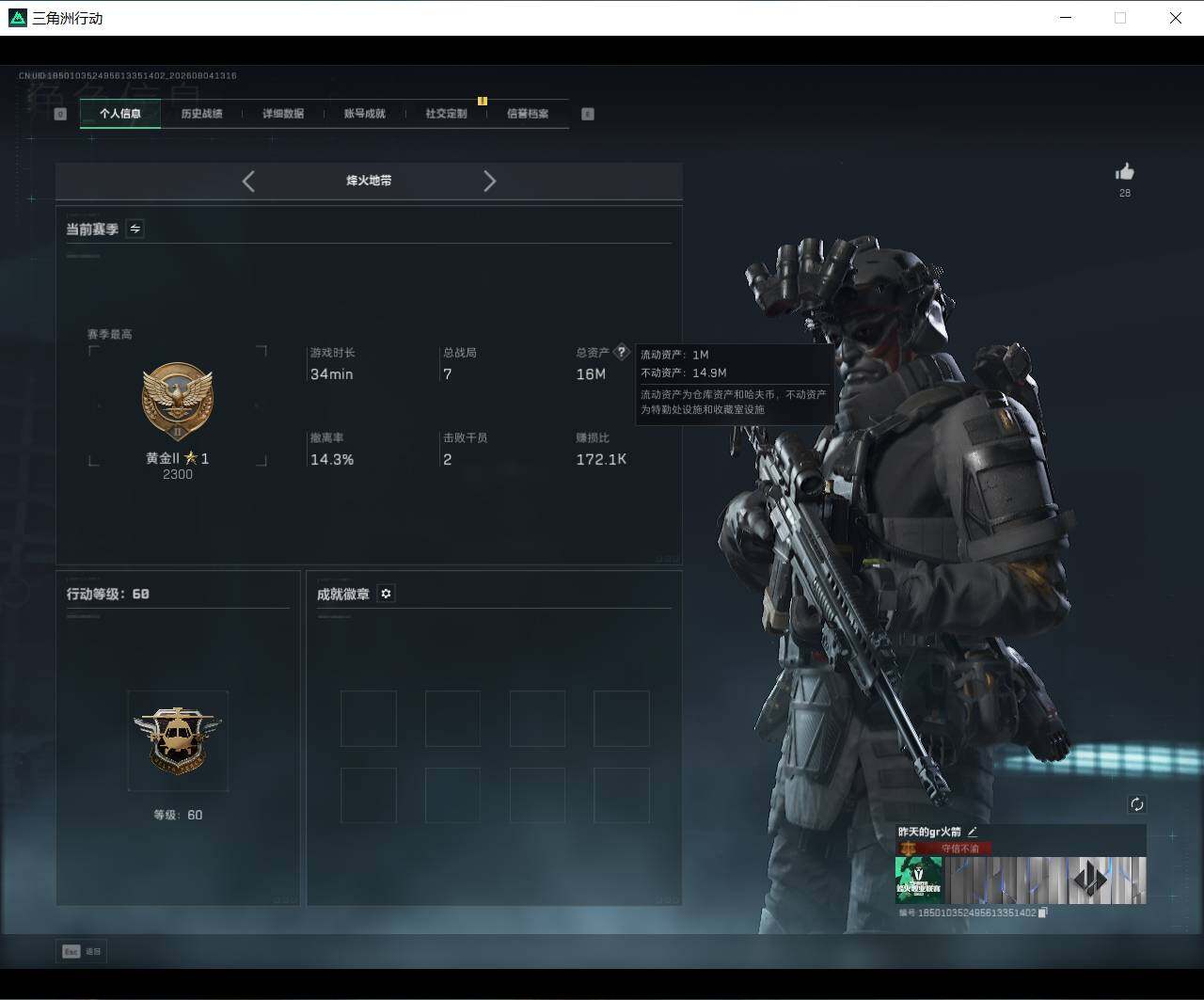Screen dimensions: 1204x1000
Task: Give a thumbs-up like to this profile
Action: coord(1125,171)
